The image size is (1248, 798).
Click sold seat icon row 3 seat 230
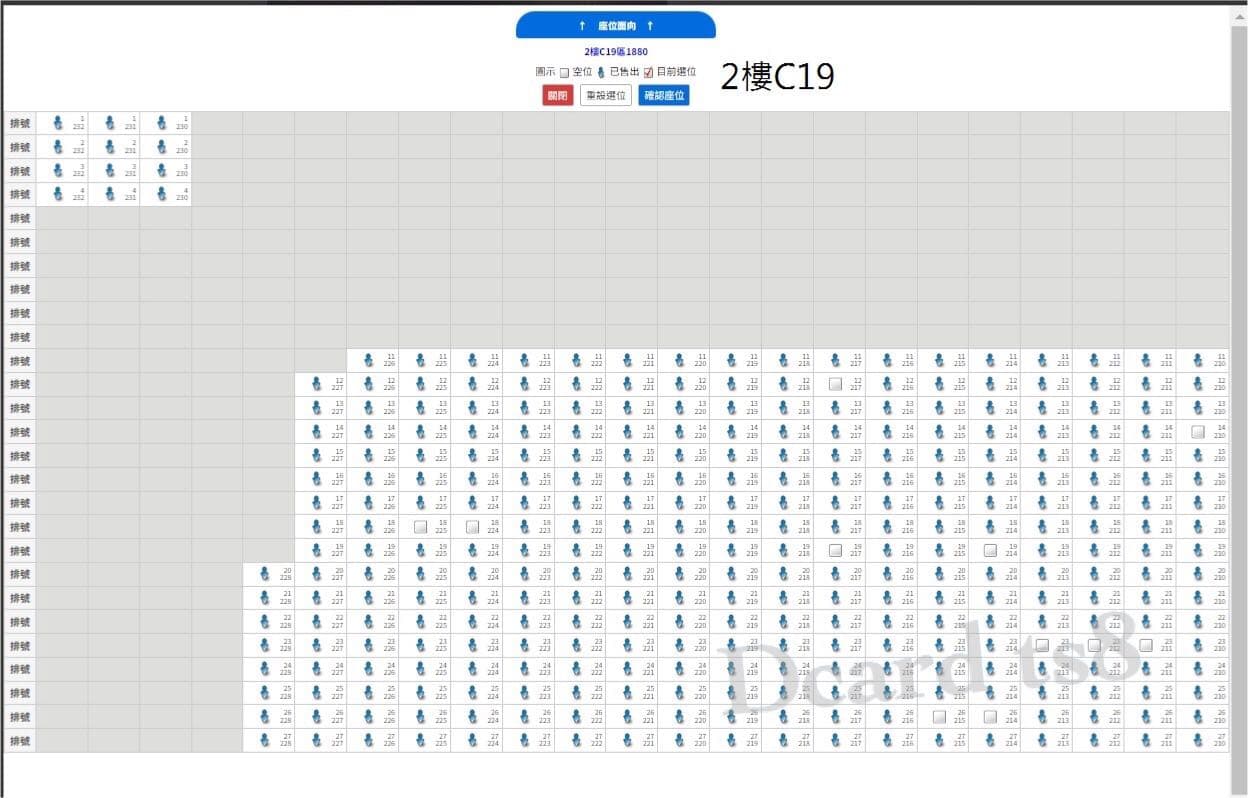[x=161, y=170]
